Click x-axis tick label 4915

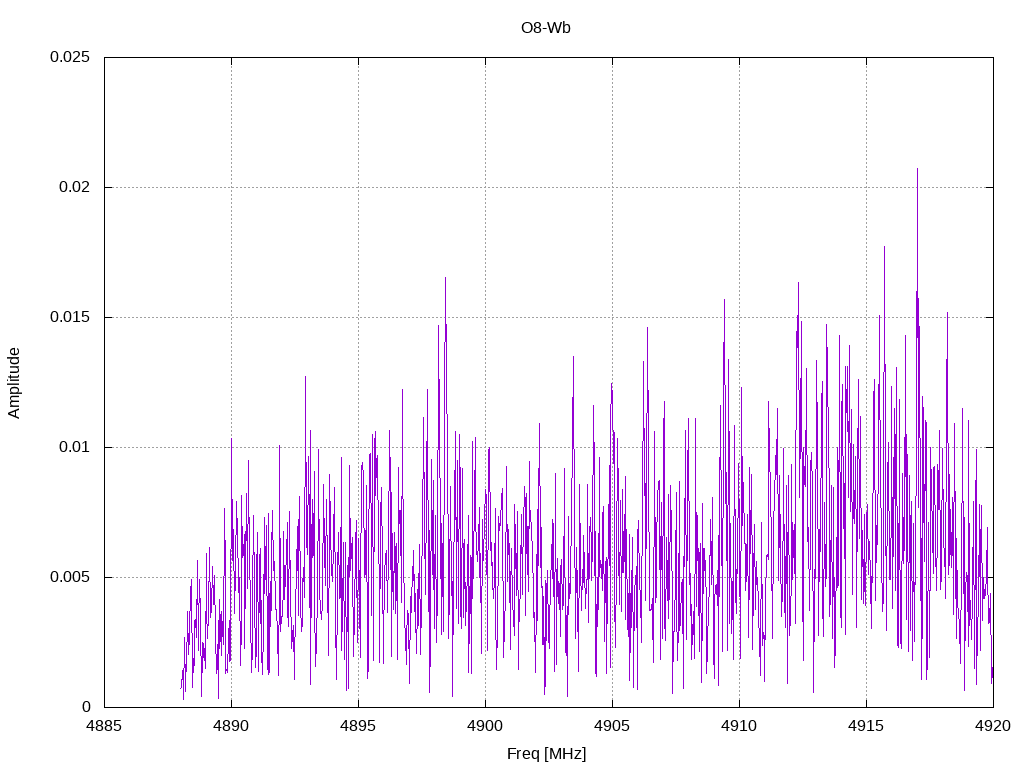[x=866, y=726]
